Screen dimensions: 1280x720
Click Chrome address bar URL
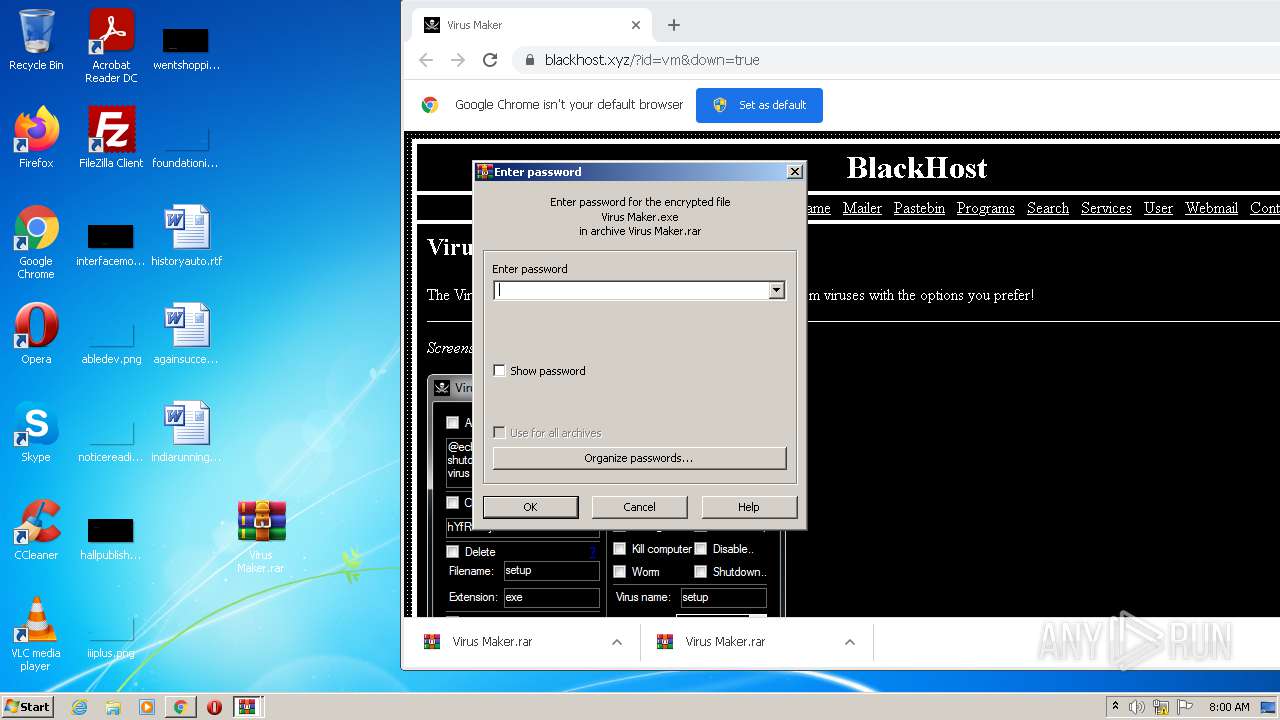pos(652,60)
